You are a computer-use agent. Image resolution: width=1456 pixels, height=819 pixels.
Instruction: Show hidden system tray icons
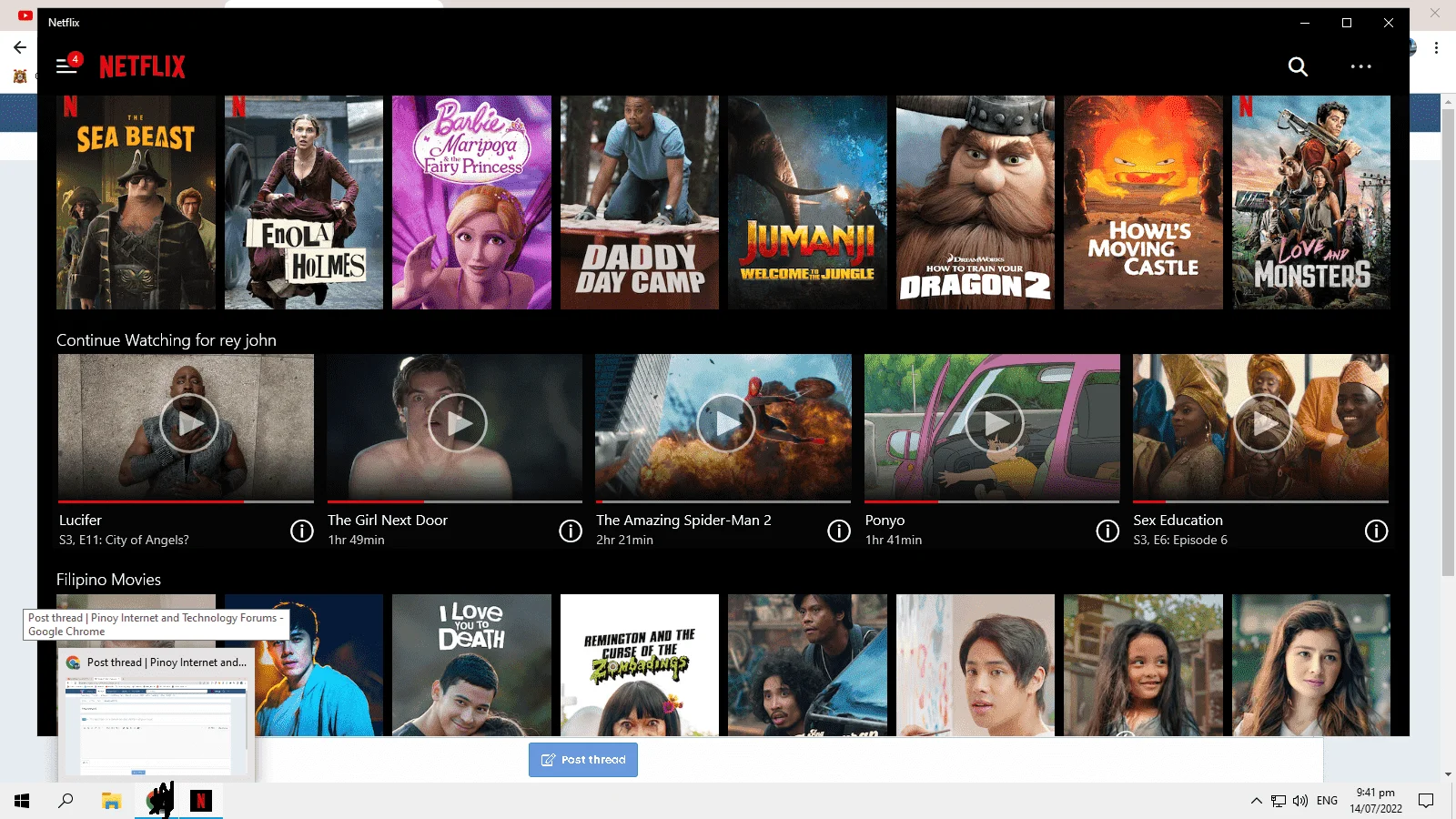tap(1256, 801)
